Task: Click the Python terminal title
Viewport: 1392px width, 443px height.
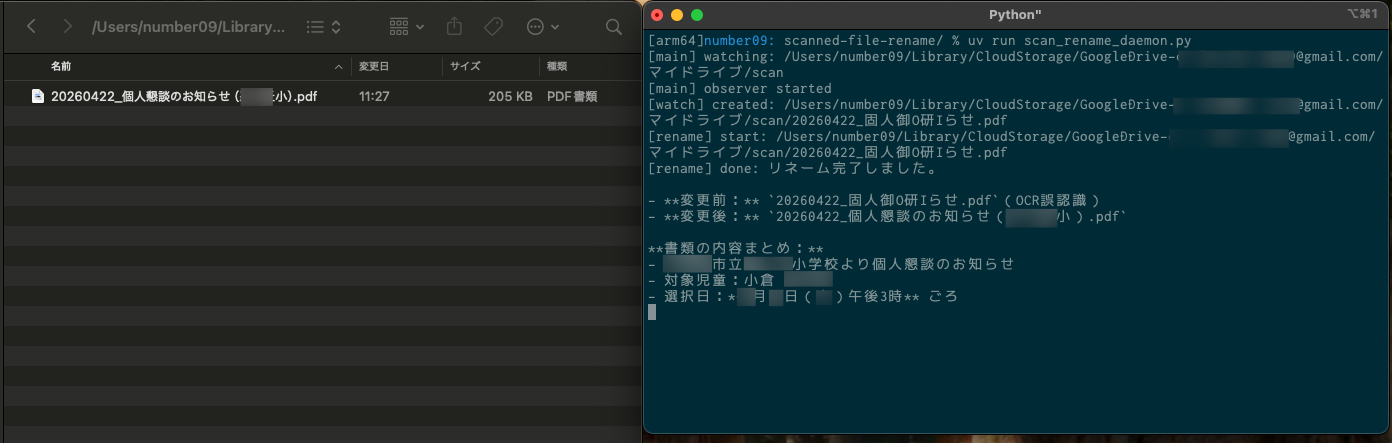Action: pyautogui.click(x=1015, y=14)
